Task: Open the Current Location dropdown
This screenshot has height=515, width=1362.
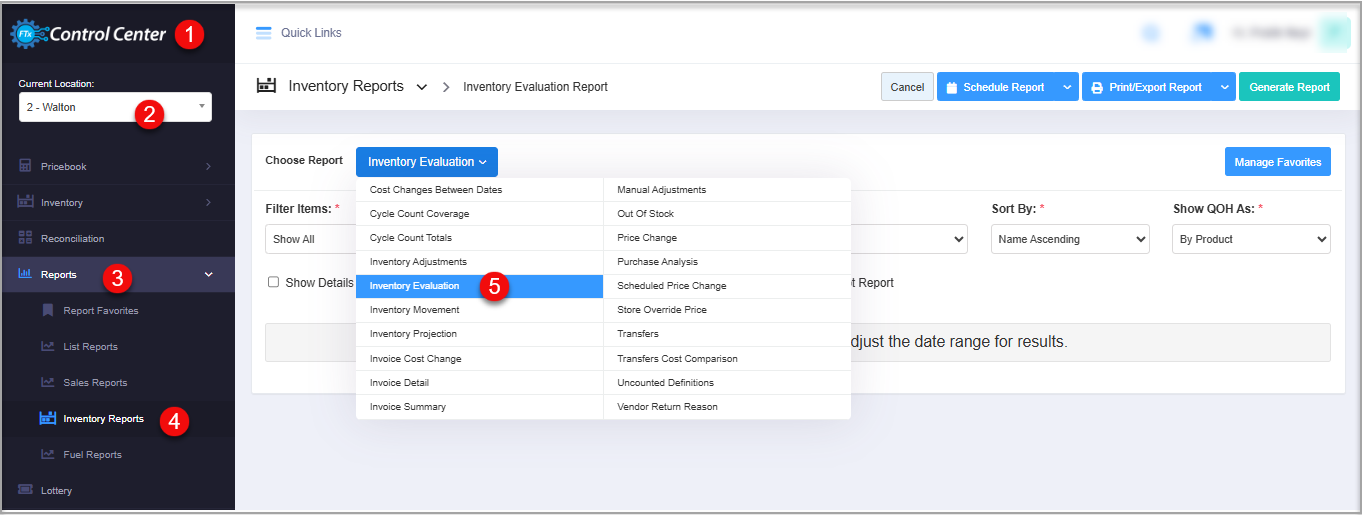Action: (x=115, y=107)
